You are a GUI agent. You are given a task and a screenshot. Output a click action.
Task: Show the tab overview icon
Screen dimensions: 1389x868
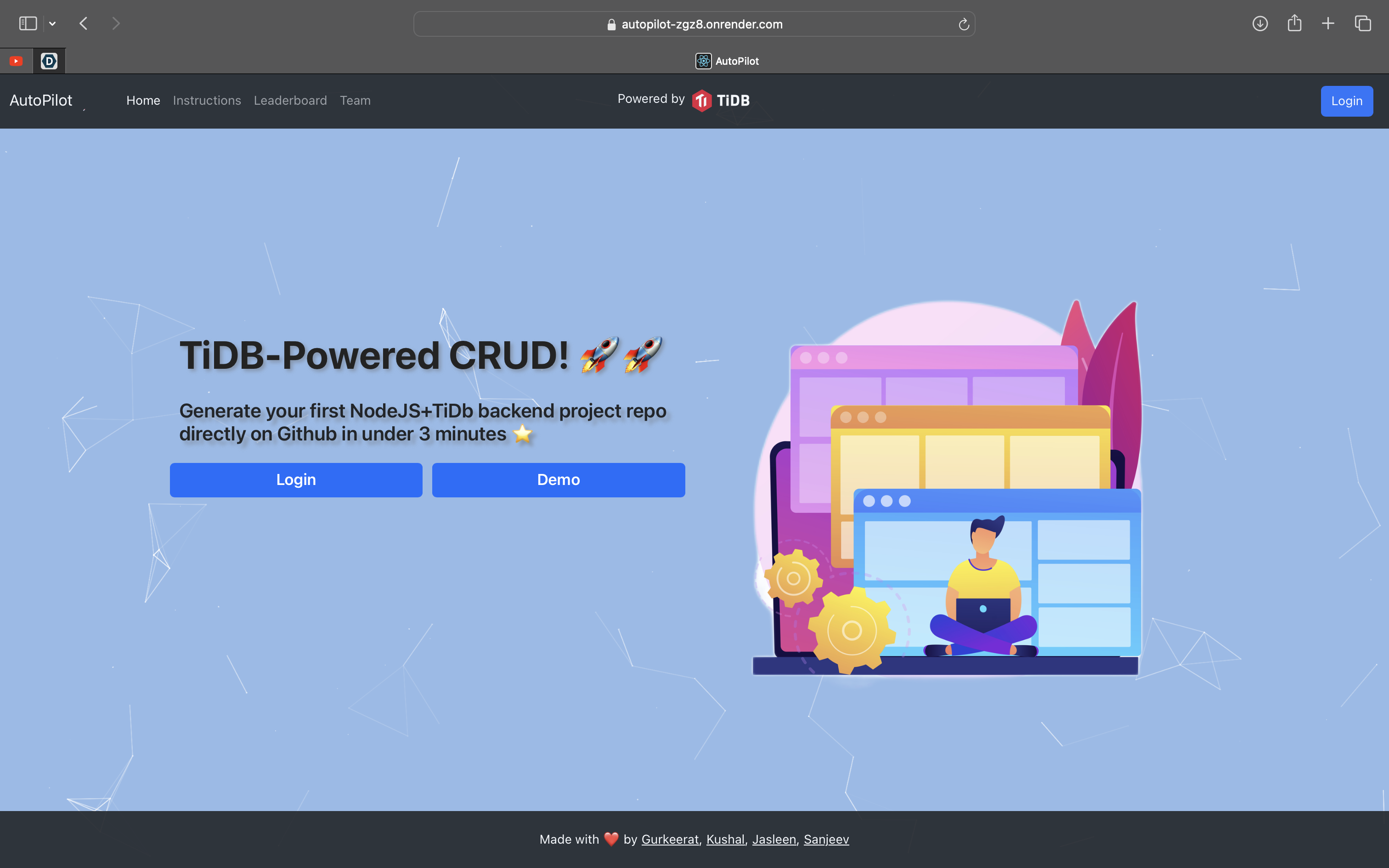point(1363,23)
